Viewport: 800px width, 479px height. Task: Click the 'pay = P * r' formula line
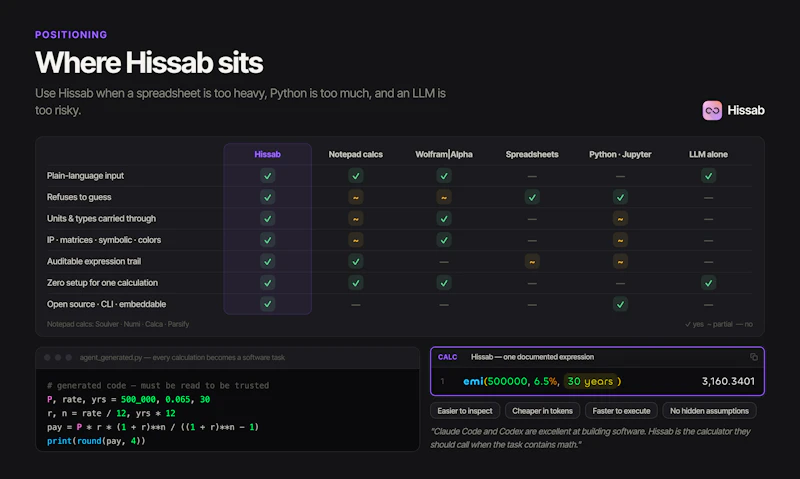pyautogui.click(x=153, y=427)
